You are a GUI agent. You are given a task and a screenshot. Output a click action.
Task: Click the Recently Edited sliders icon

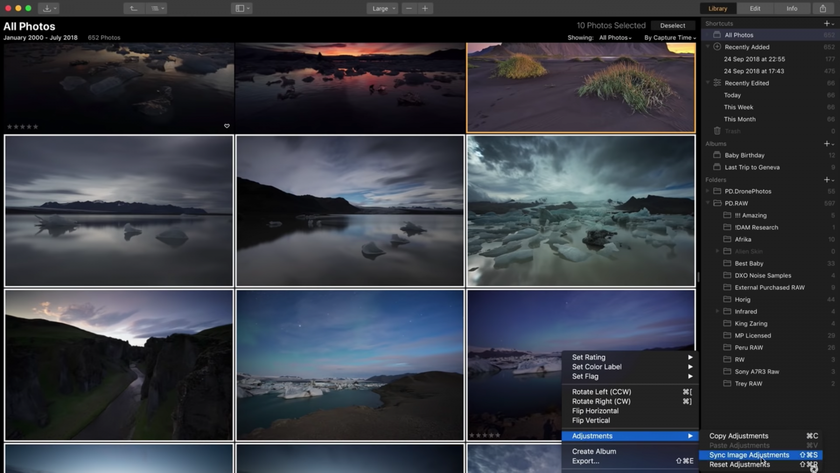[717, 83]
